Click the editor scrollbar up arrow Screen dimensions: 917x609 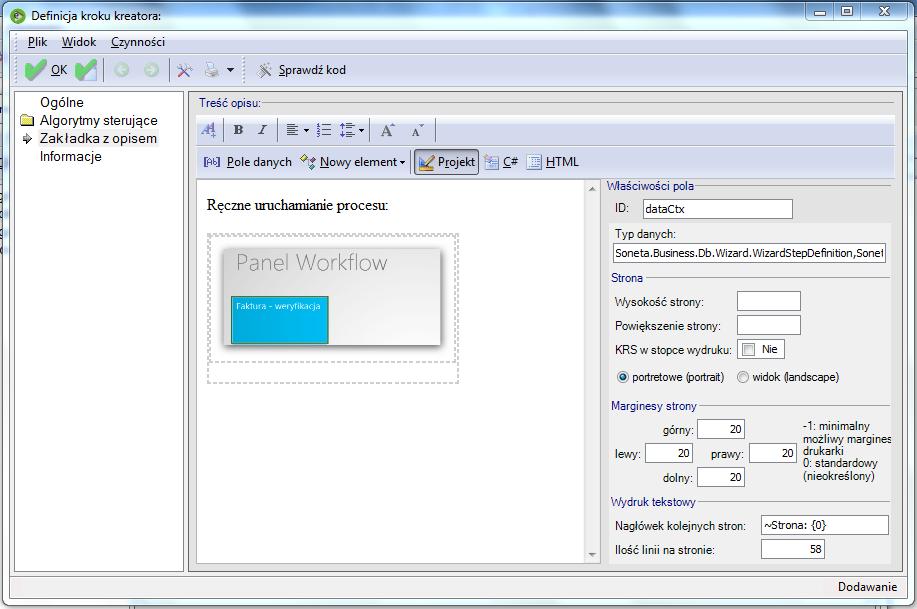click(x=592, y=189)
